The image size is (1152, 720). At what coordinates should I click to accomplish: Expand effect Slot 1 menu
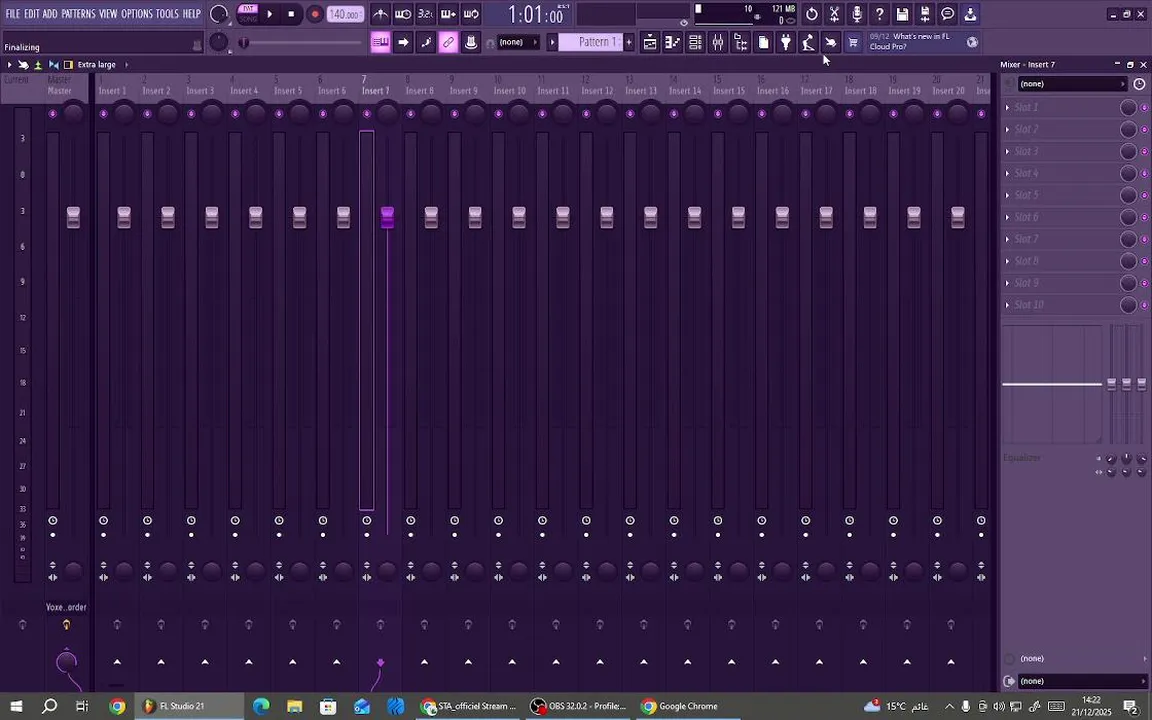point(1007,107)
